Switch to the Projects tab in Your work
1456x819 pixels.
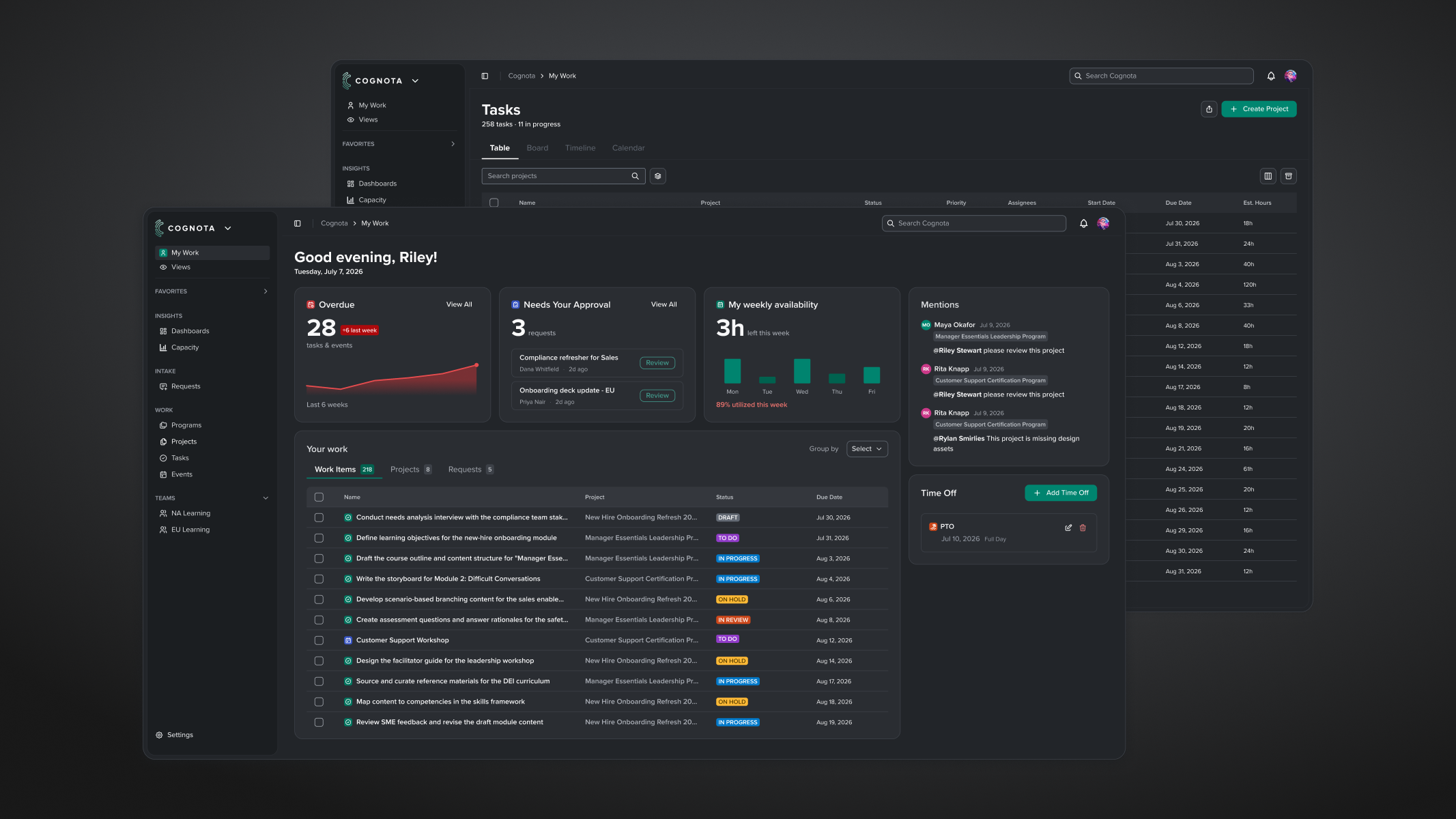pos(411,470)
